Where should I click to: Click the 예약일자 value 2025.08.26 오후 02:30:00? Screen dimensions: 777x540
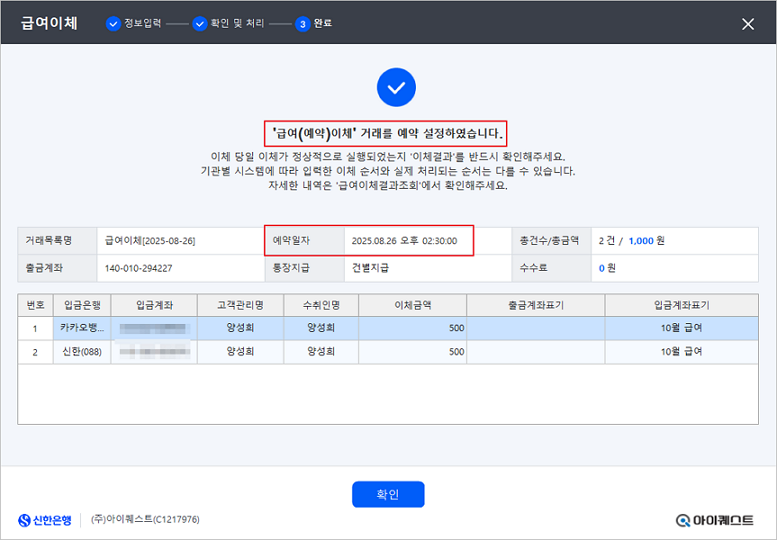point(404,241)
